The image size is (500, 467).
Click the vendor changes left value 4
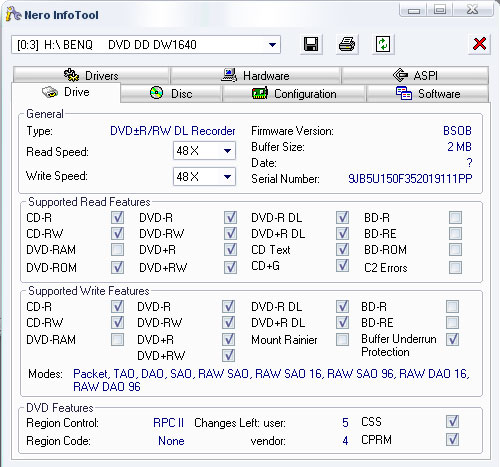click(x=345, y=441)
